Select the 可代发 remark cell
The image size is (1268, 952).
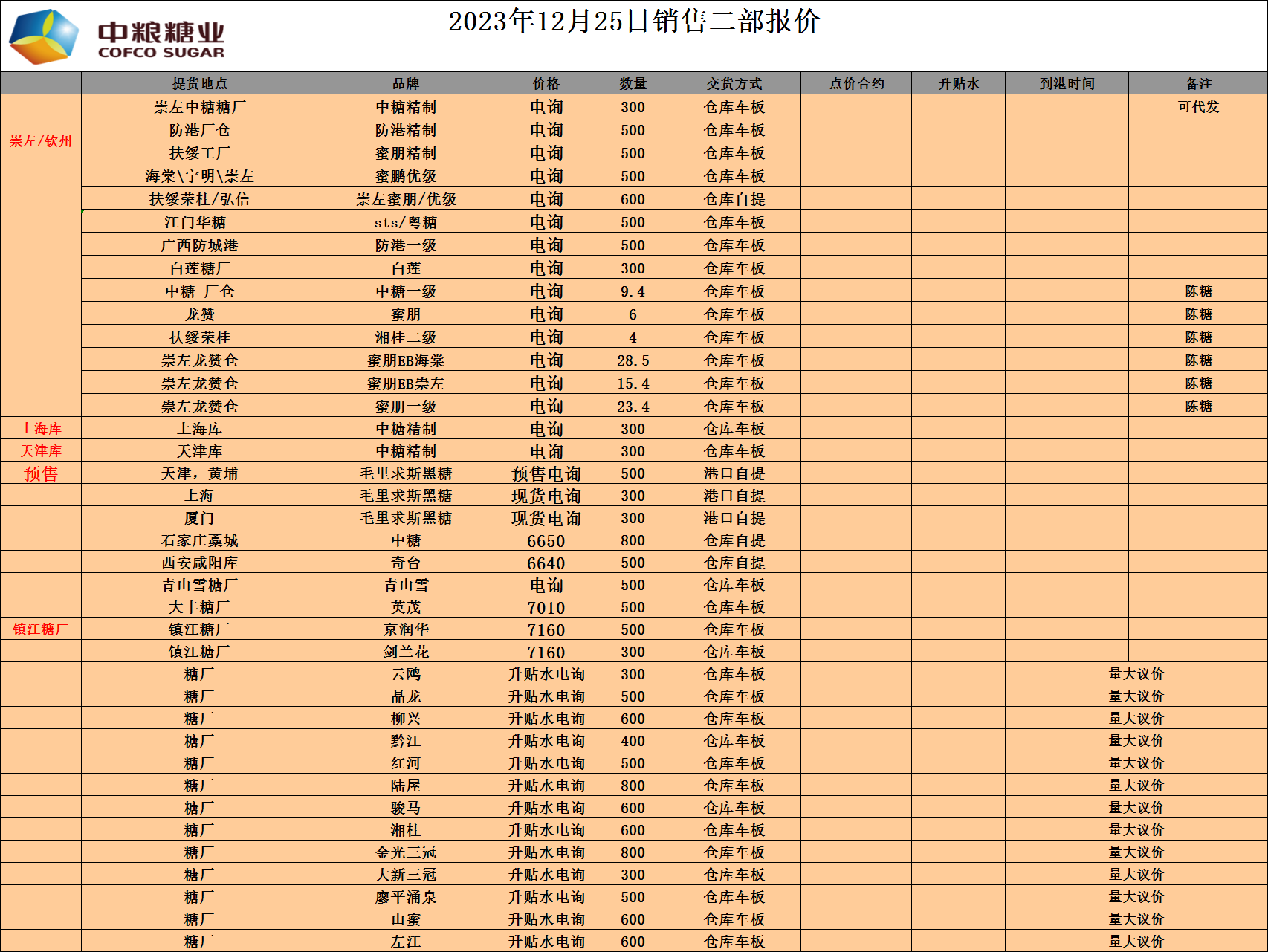(1198, 107)
